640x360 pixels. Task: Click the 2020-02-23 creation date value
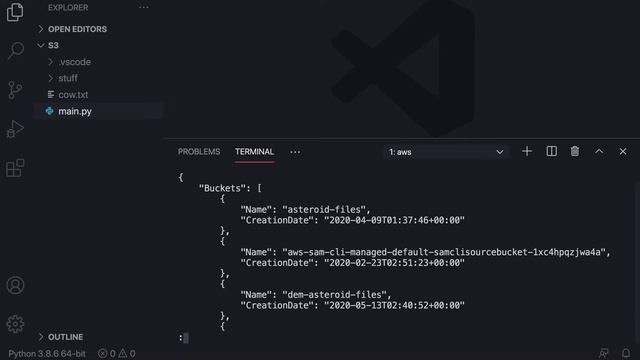click(394, 263)
